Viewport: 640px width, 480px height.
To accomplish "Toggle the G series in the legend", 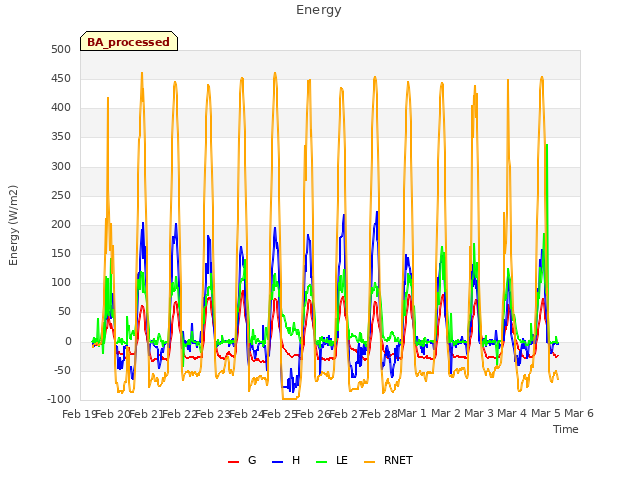I will pos(242,461).
